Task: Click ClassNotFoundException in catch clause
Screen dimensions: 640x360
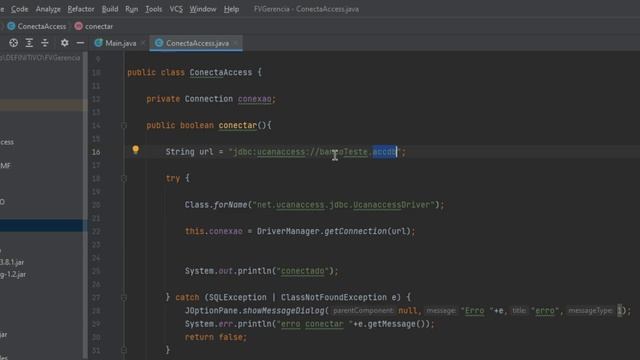Action: pos(333,298)
